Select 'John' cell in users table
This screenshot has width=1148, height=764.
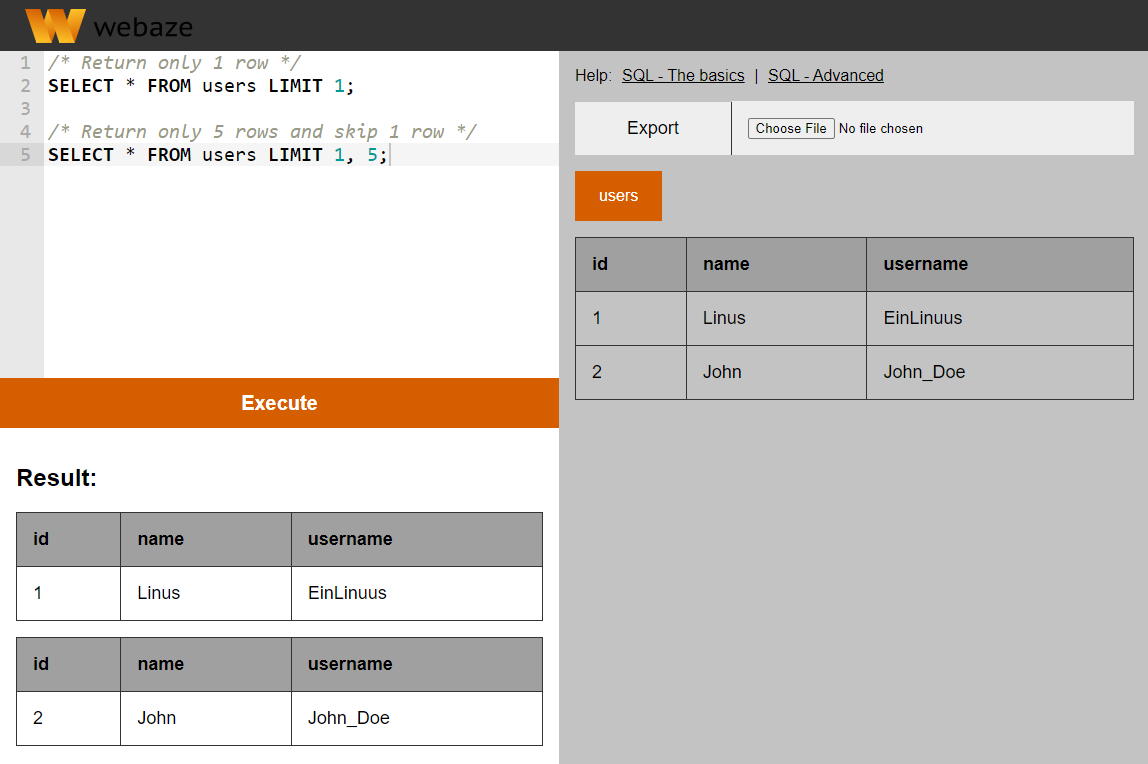[776, 372]
